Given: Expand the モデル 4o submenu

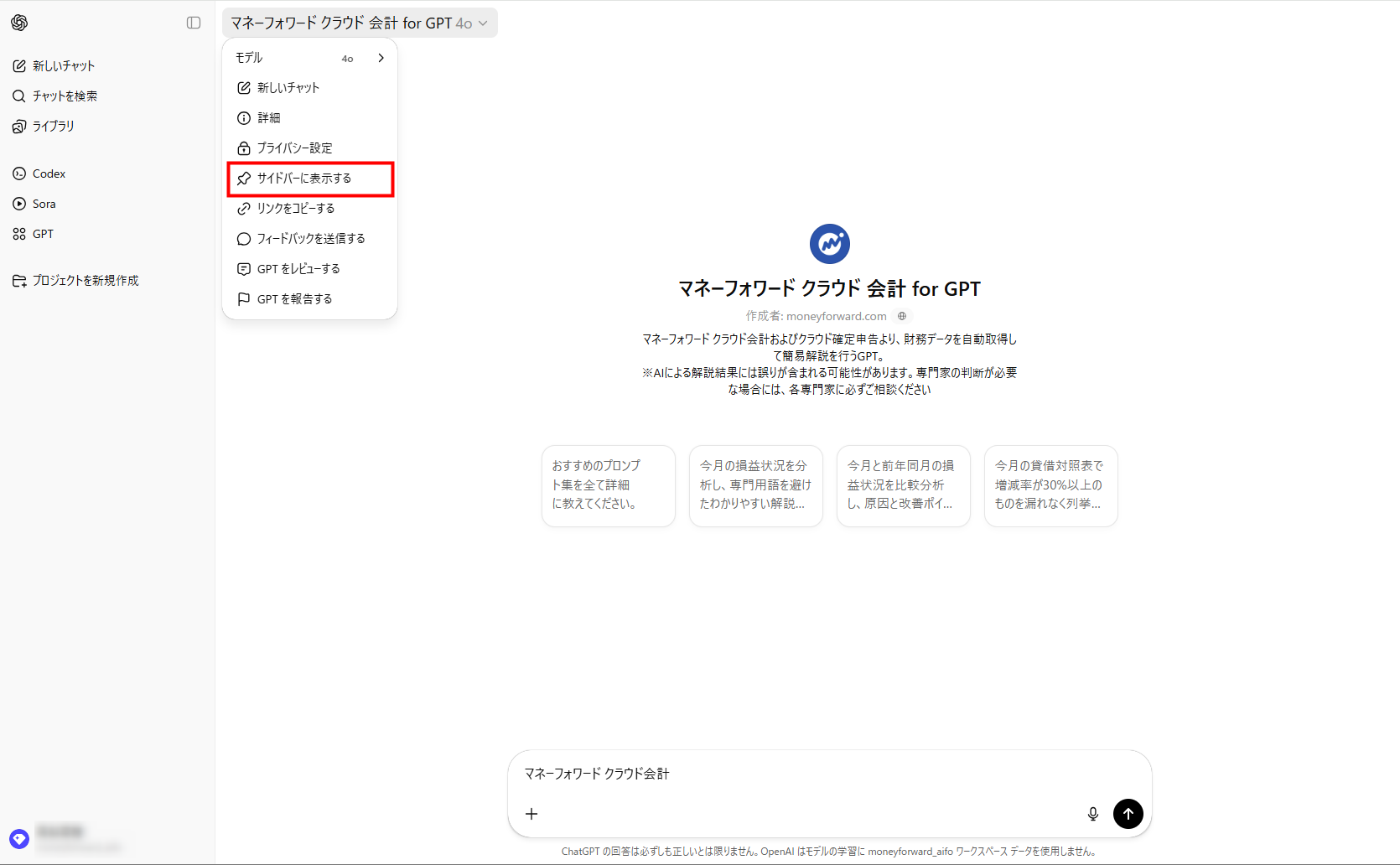Looking at the screenshot, I should click(309, 58).
